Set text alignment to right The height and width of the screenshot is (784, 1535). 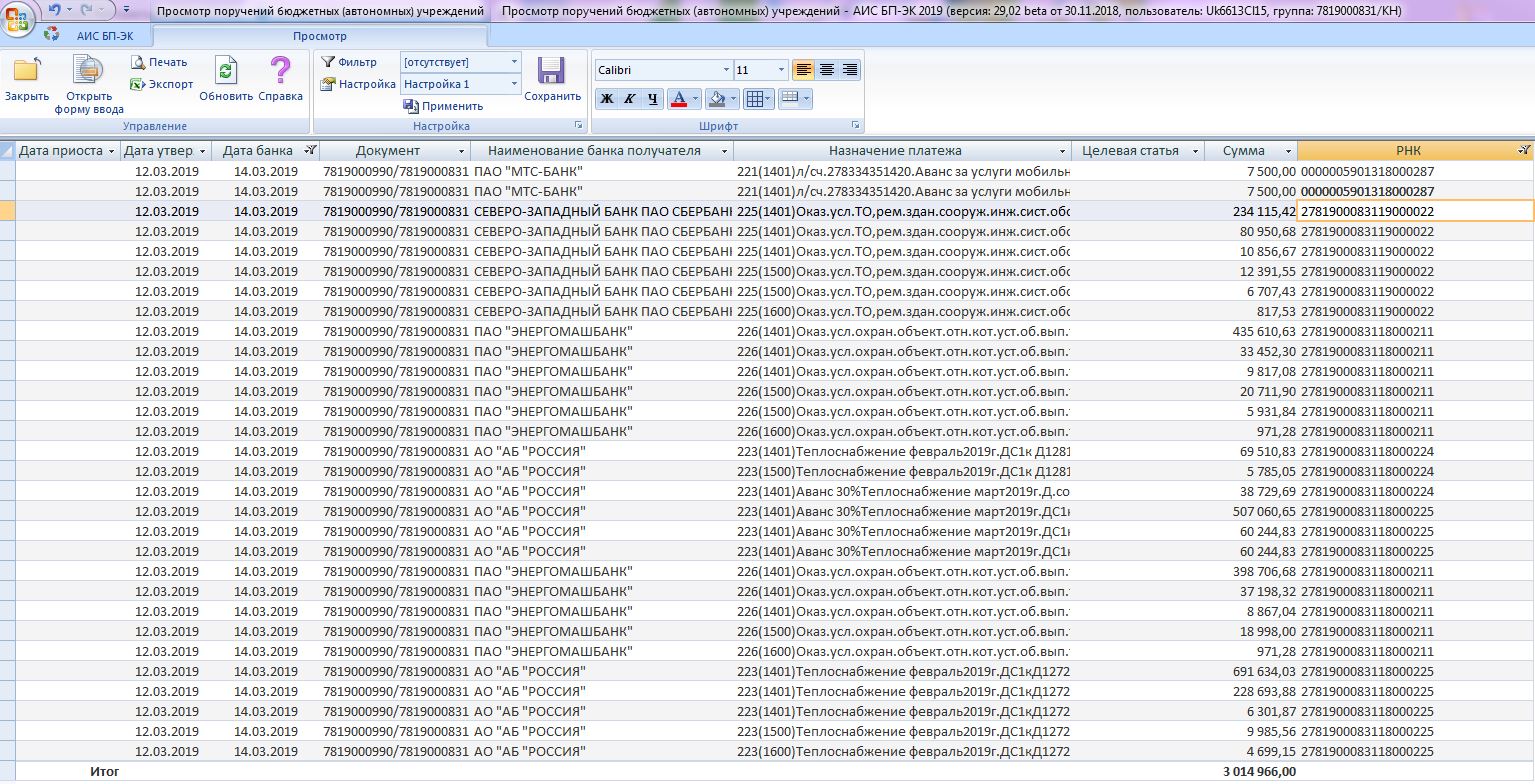[850, 70]
